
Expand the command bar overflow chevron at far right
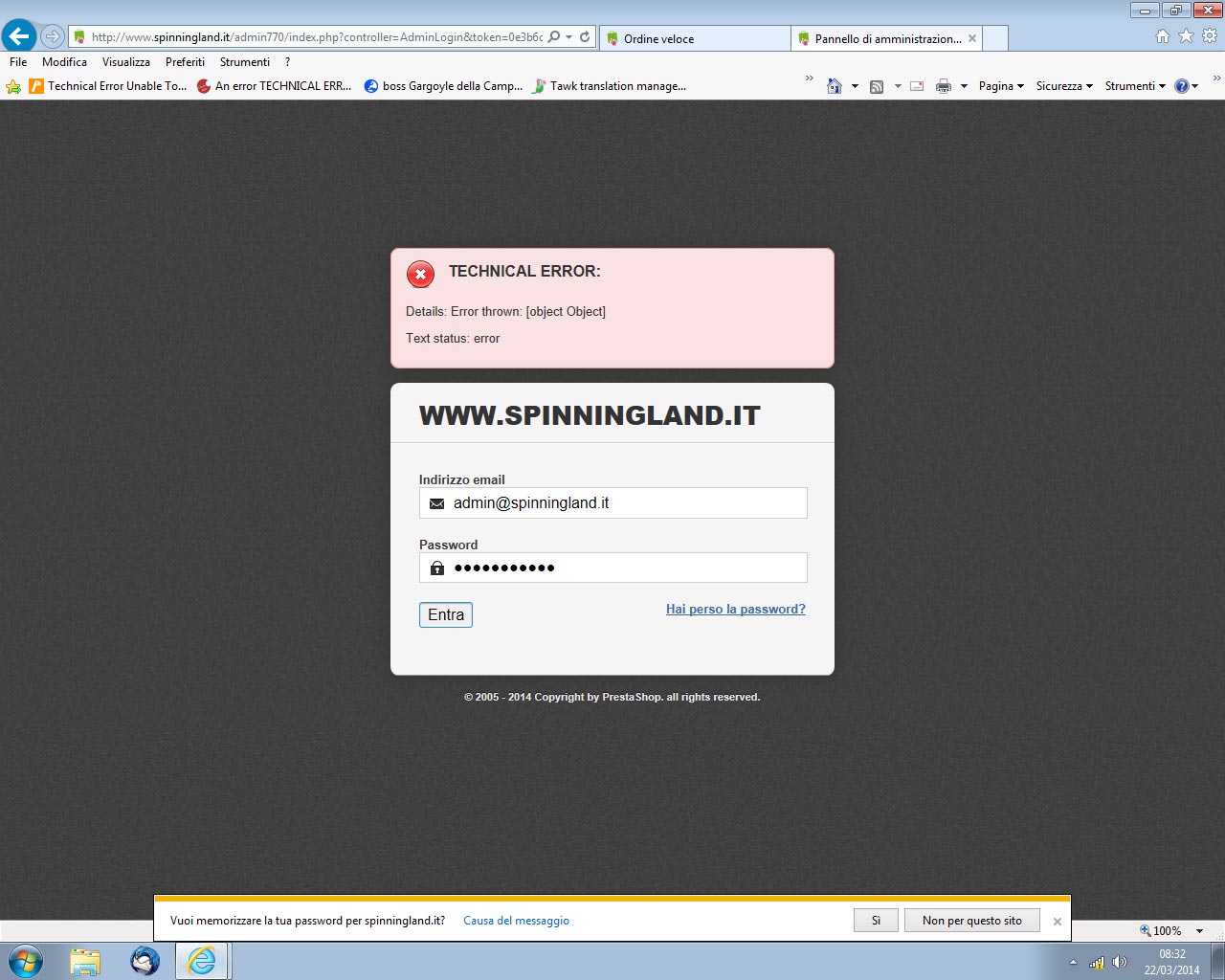(1217, 78)
